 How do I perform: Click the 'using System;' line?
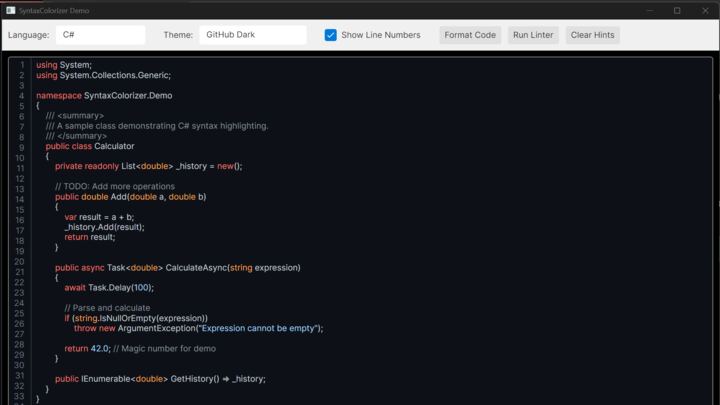[64, 65]
